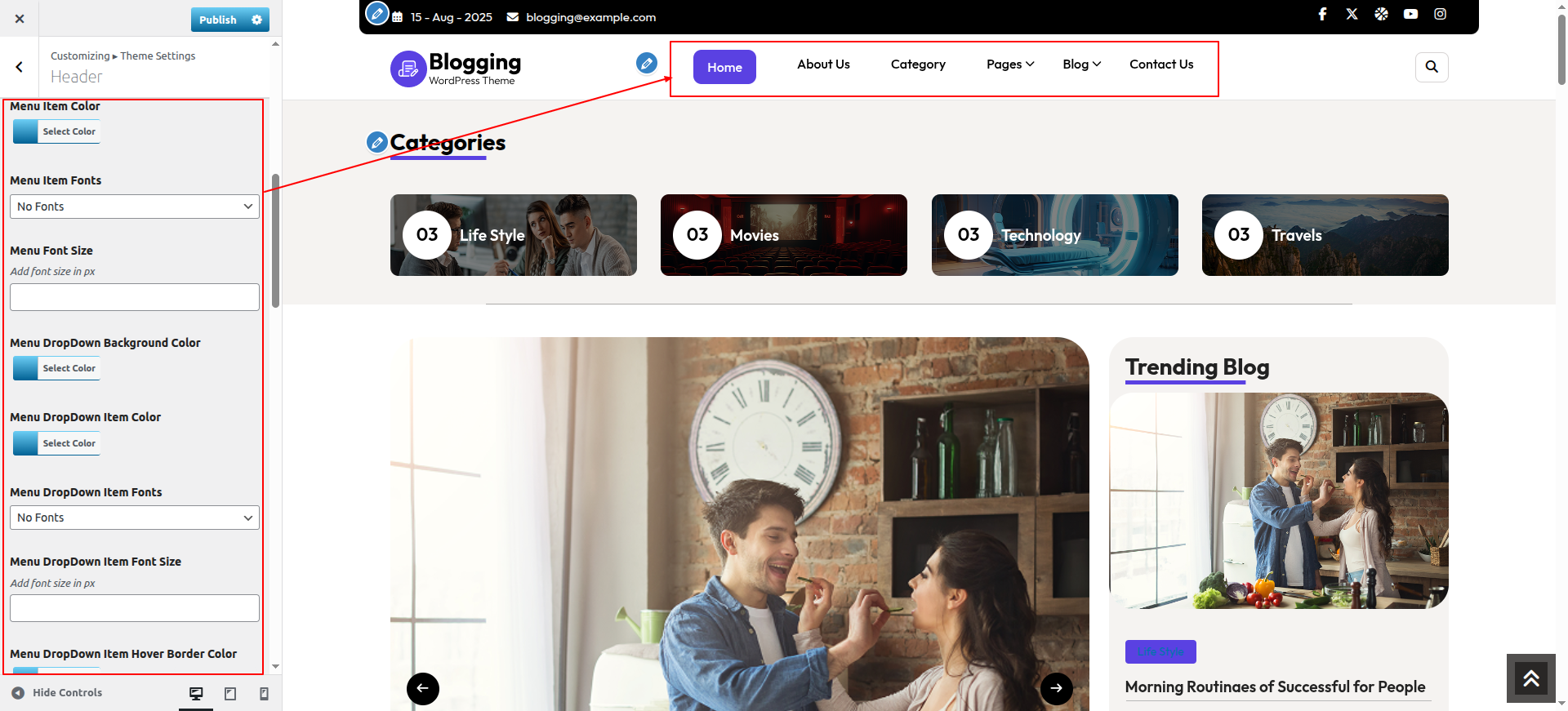Image resolution: width=1568 pixels, height=711 pixels.
Task: Click Hide Controls to collapse sidebar
Action: coord(57,693)
